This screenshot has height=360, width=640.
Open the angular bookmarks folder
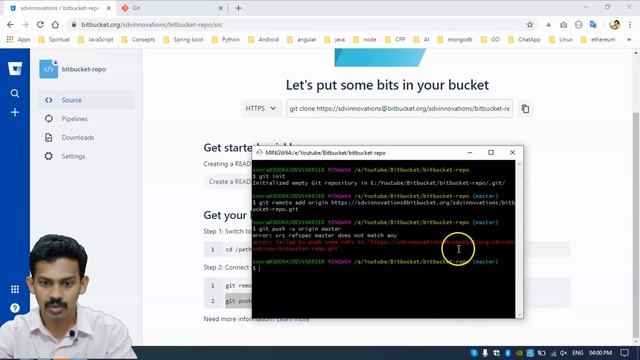tap(302, 40)
